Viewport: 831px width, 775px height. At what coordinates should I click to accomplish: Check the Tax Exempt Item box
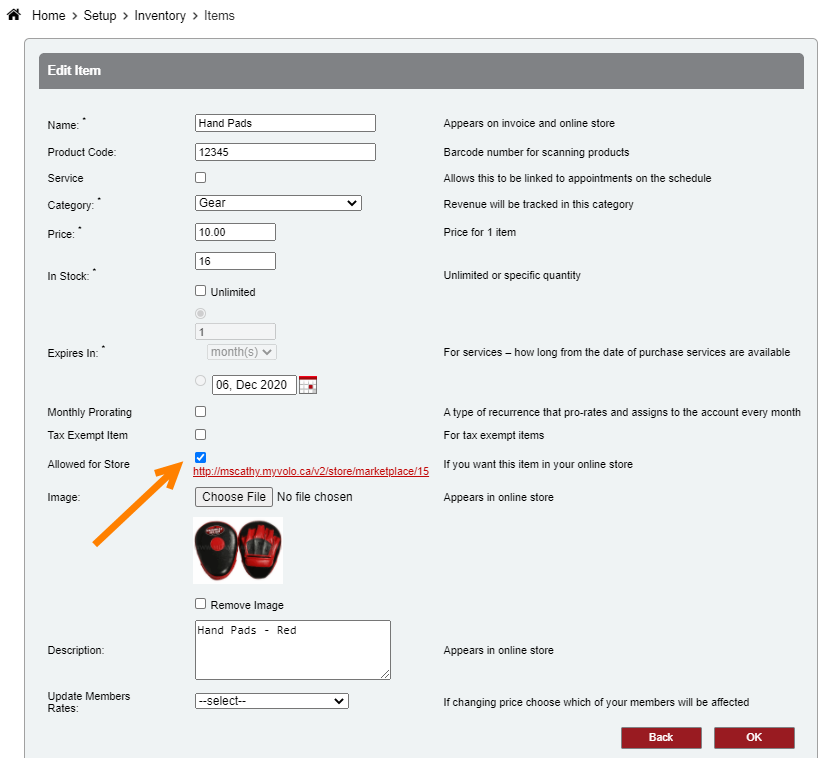(201, 435)
